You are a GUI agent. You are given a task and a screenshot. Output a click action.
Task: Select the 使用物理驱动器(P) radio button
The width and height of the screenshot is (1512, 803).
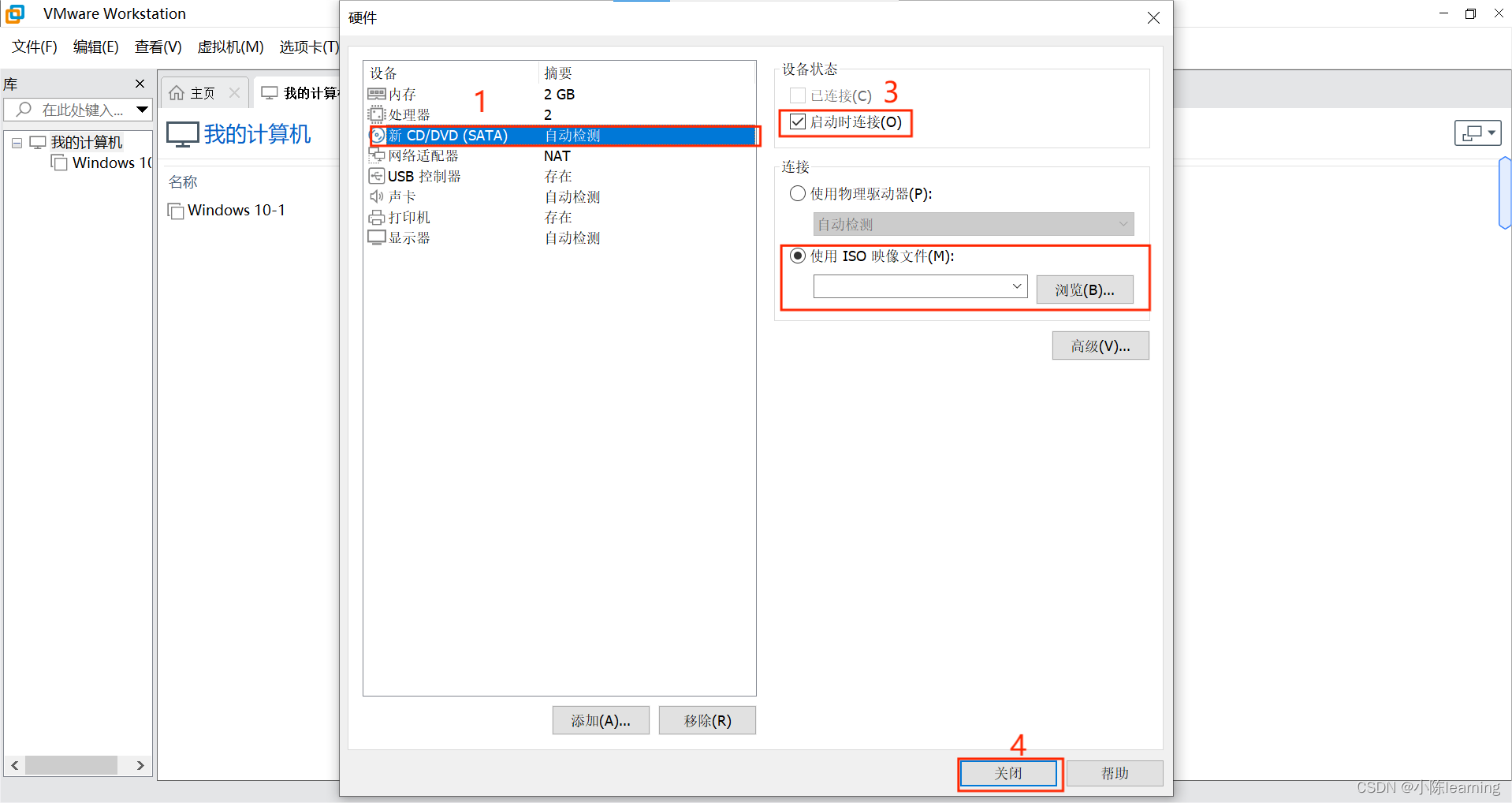(798, 193)
